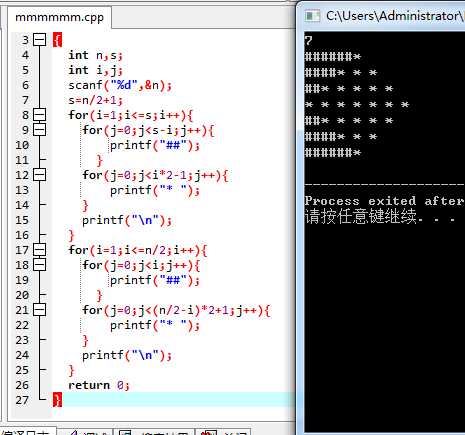Viewport: 465px width, 435px height.
Task: Click the highlighted closing brace on line 27
Action: 57,400
